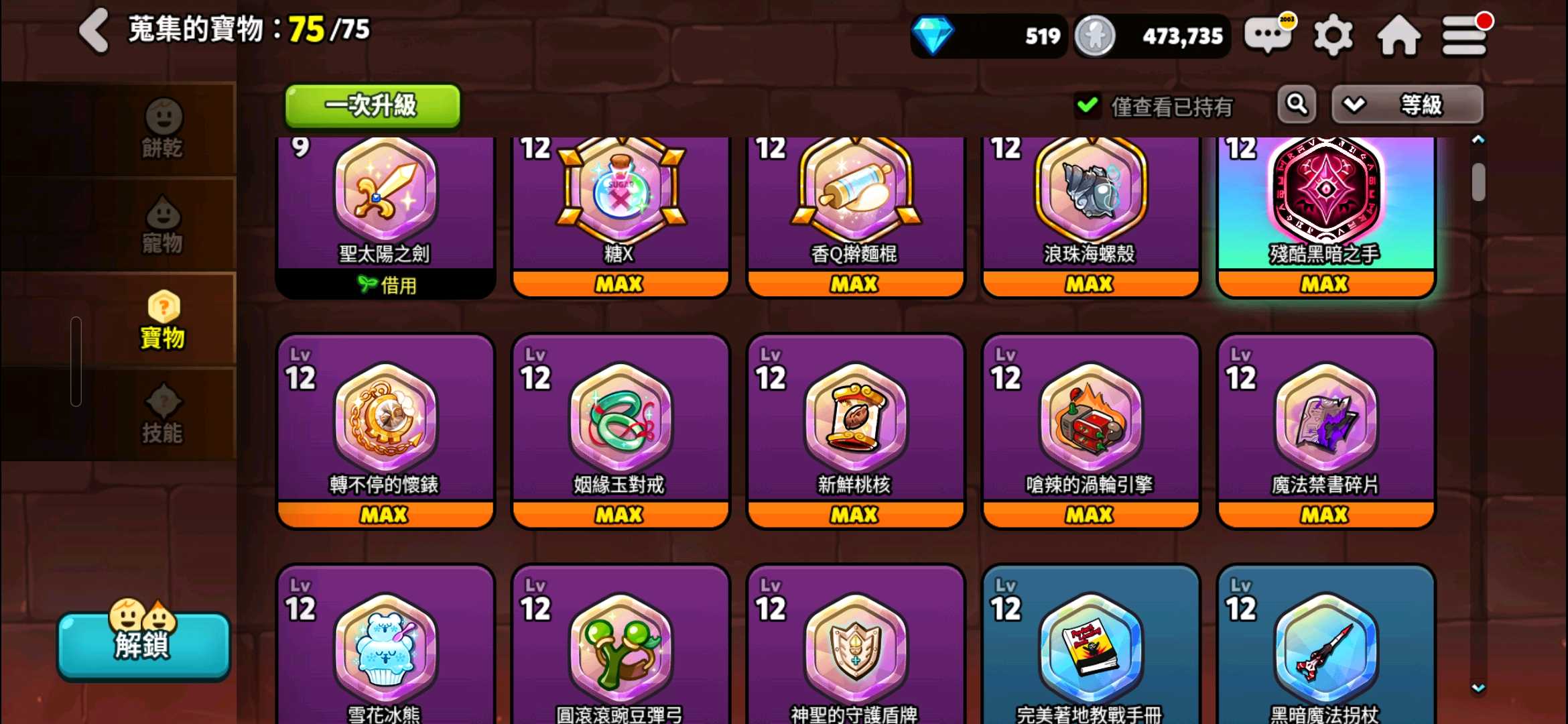Select the 殘酷黑暗之手 treasure card
Screen dimensions: 1568x724
(1325, 217)
